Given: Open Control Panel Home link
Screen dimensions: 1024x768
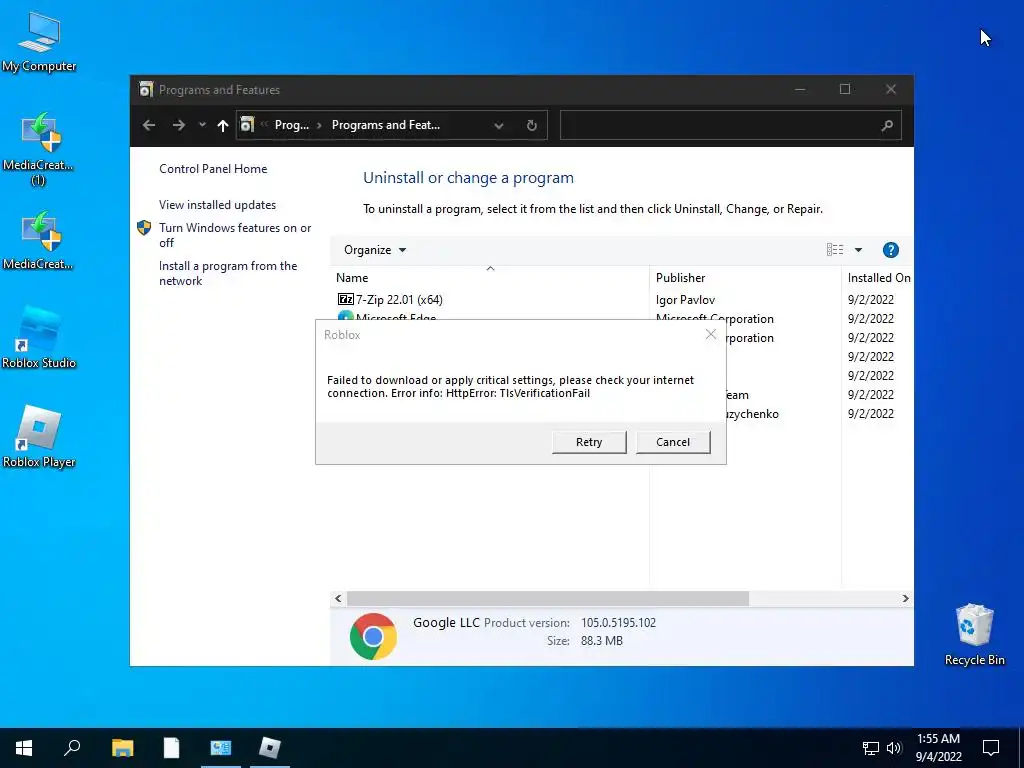Looking at the screenshot, I should (213, 168).
